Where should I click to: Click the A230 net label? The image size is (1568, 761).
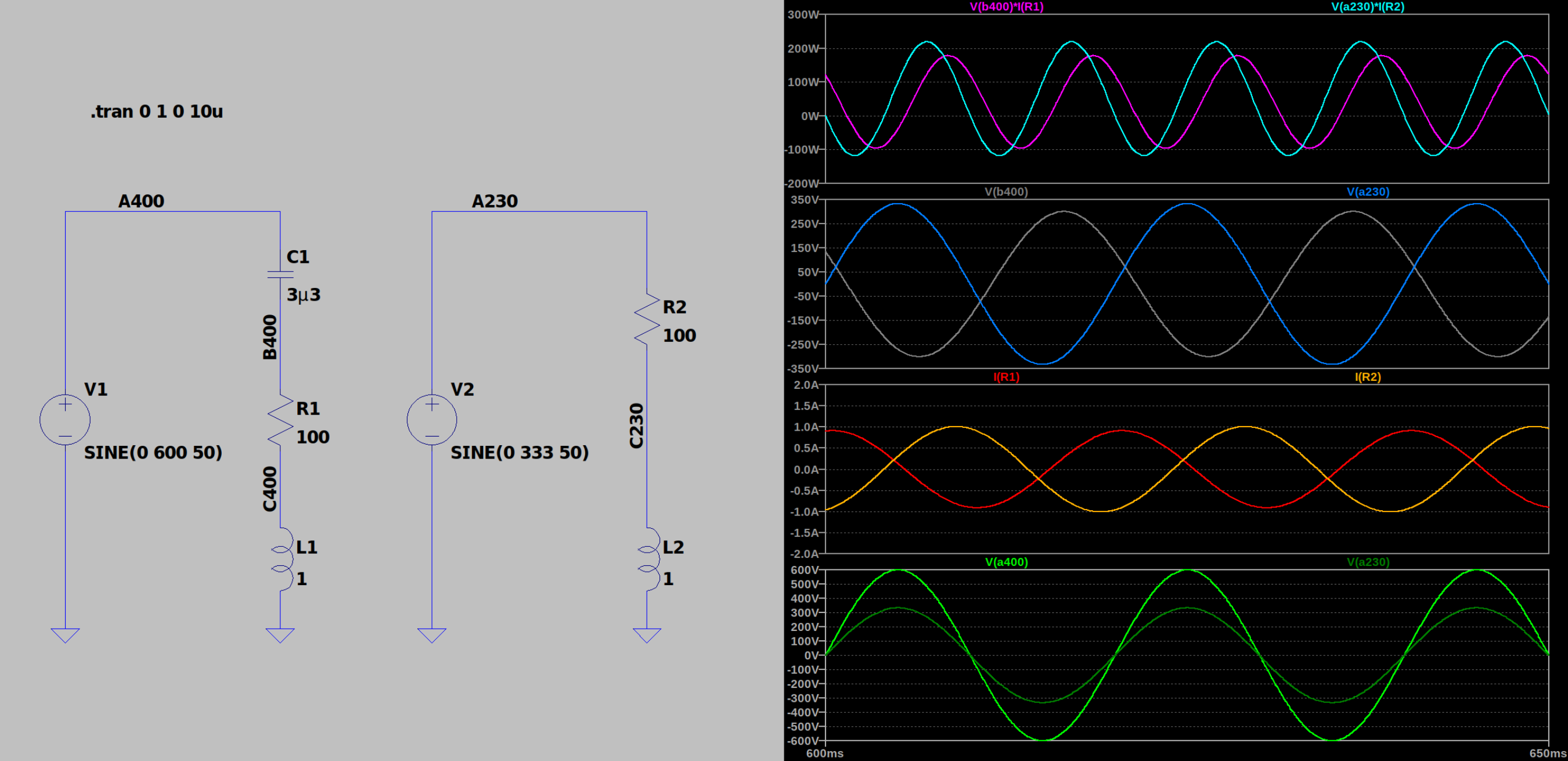pos(494,201)
